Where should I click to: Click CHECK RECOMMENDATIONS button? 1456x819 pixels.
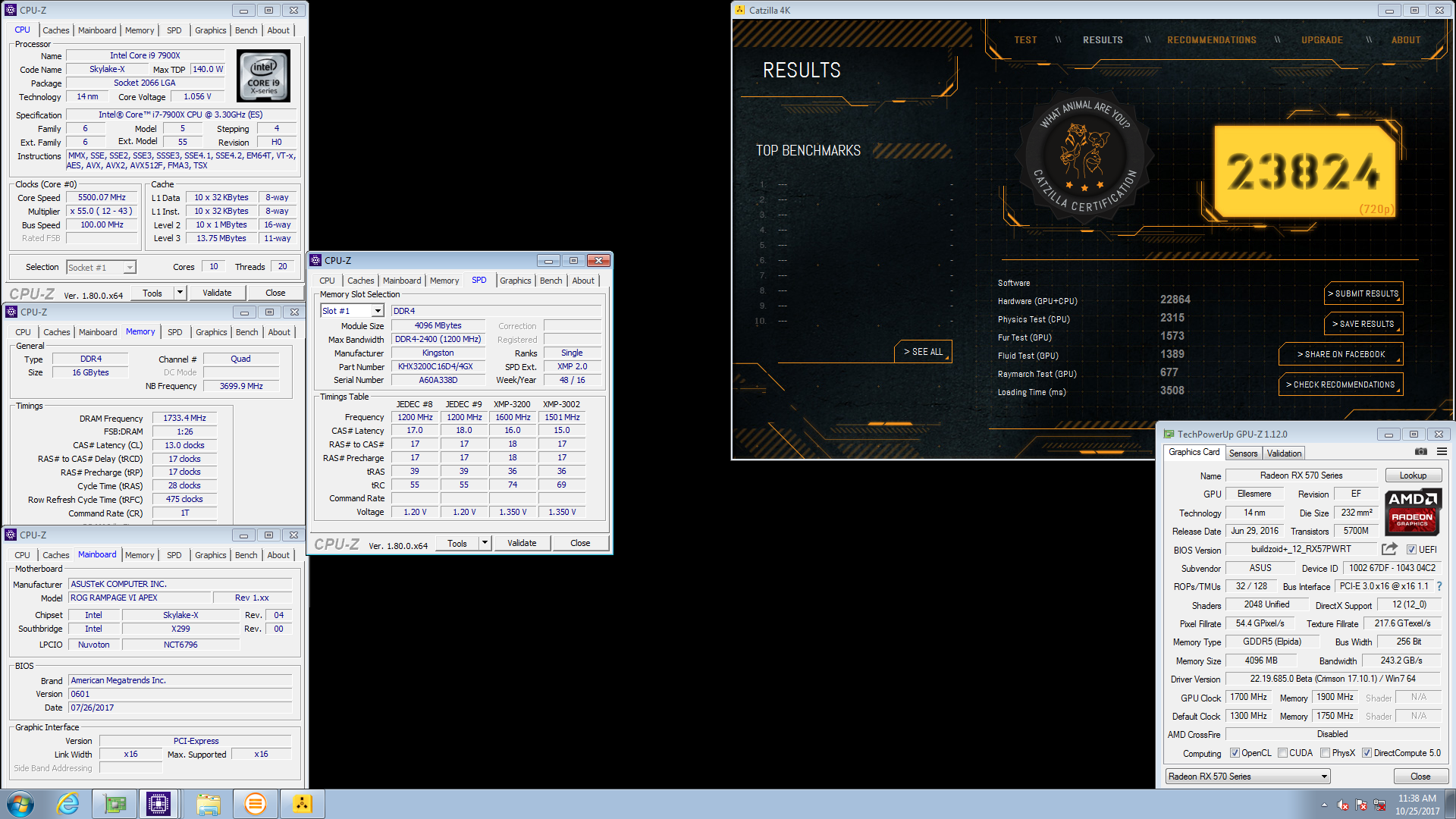tap(1341, 384)
